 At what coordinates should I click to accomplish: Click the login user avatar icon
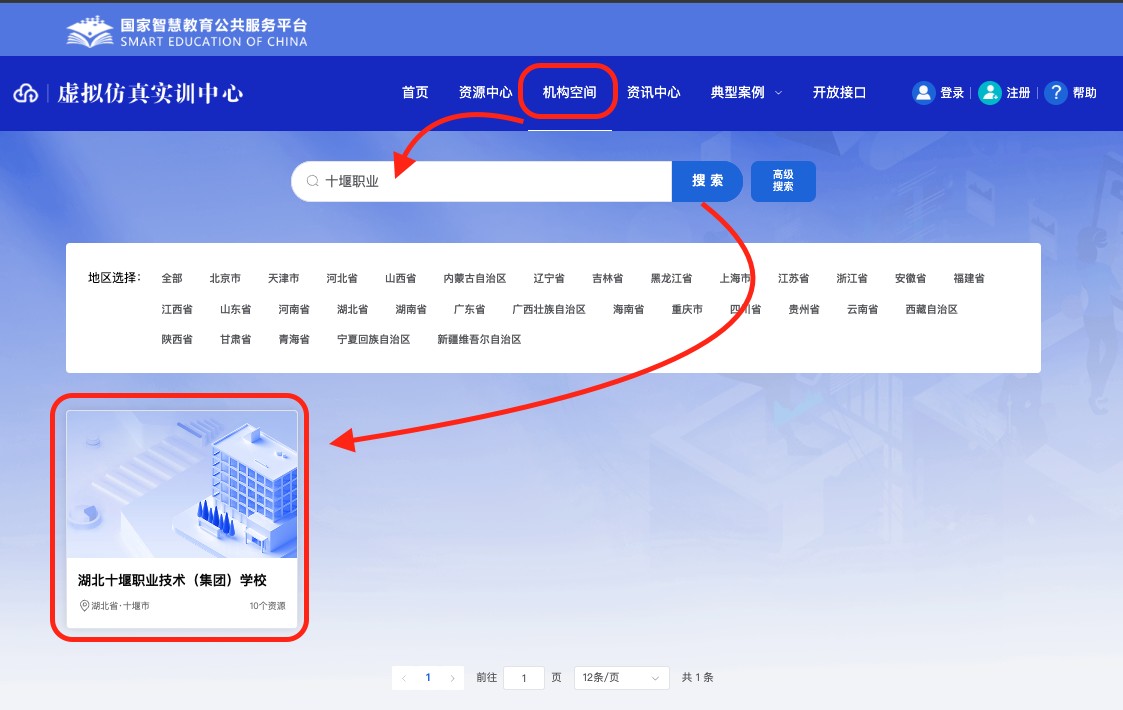pyautogui.click(x=923, y=93)
